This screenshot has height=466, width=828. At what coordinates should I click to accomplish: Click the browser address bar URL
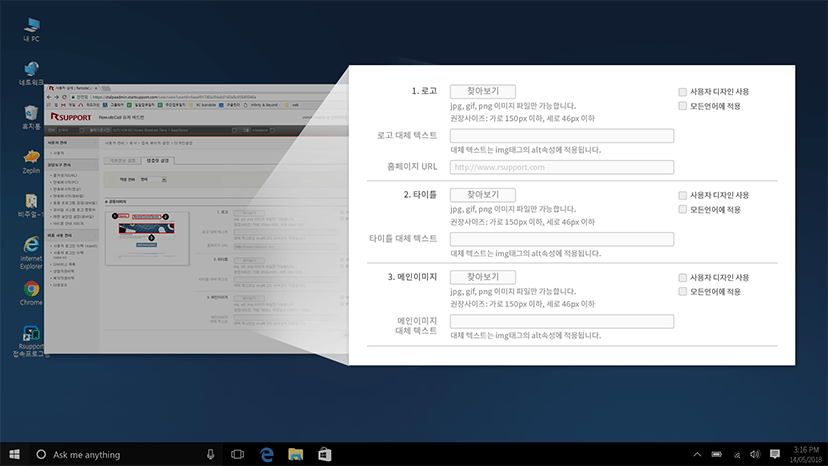point(174,97)
